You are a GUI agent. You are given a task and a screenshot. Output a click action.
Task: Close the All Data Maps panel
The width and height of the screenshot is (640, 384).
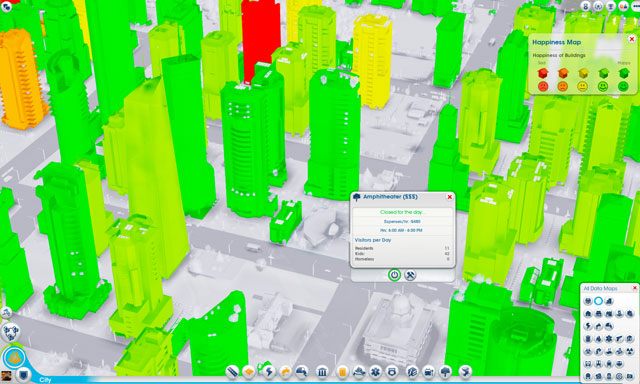pos(635,288)
